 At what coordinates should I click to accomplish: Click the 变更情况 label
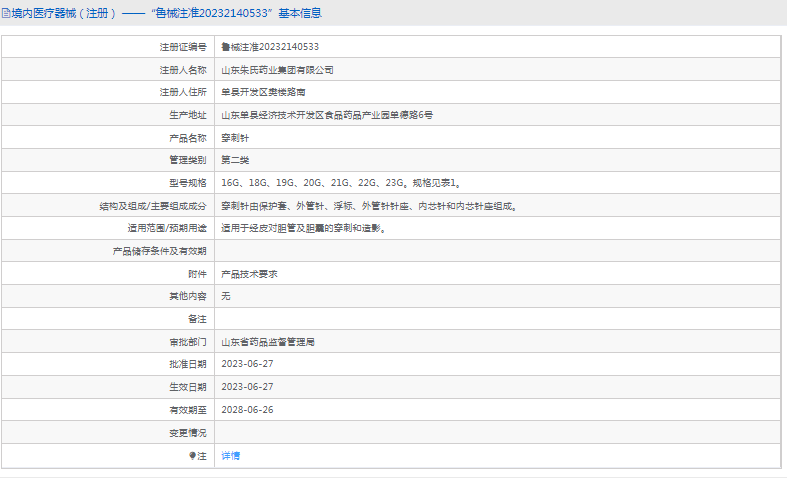tap(188, 433)
